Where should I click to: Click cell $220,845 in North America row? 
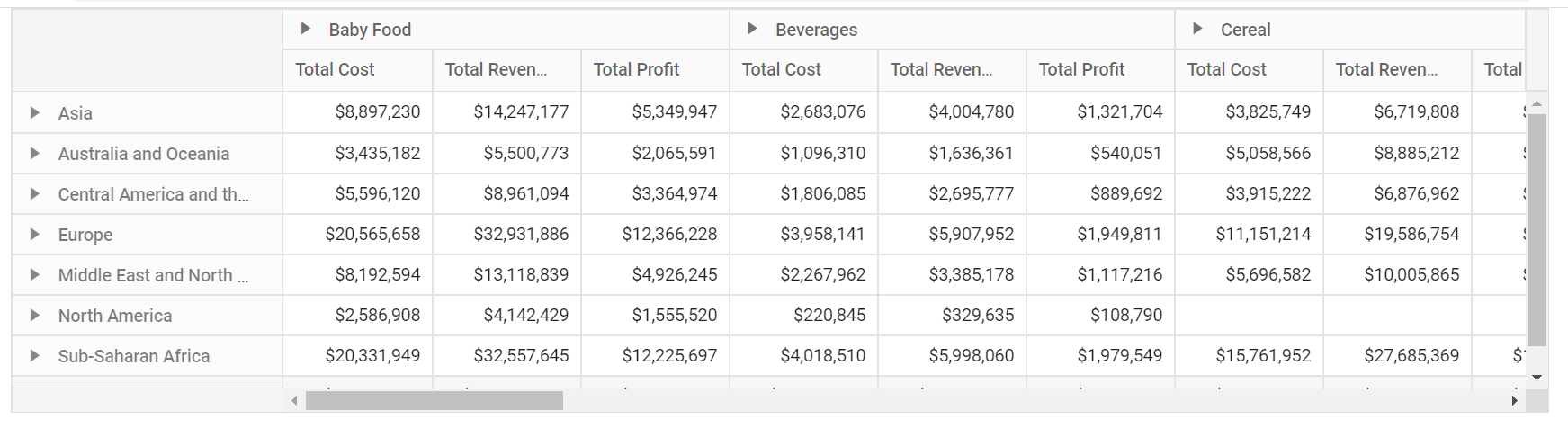[803, 315]
